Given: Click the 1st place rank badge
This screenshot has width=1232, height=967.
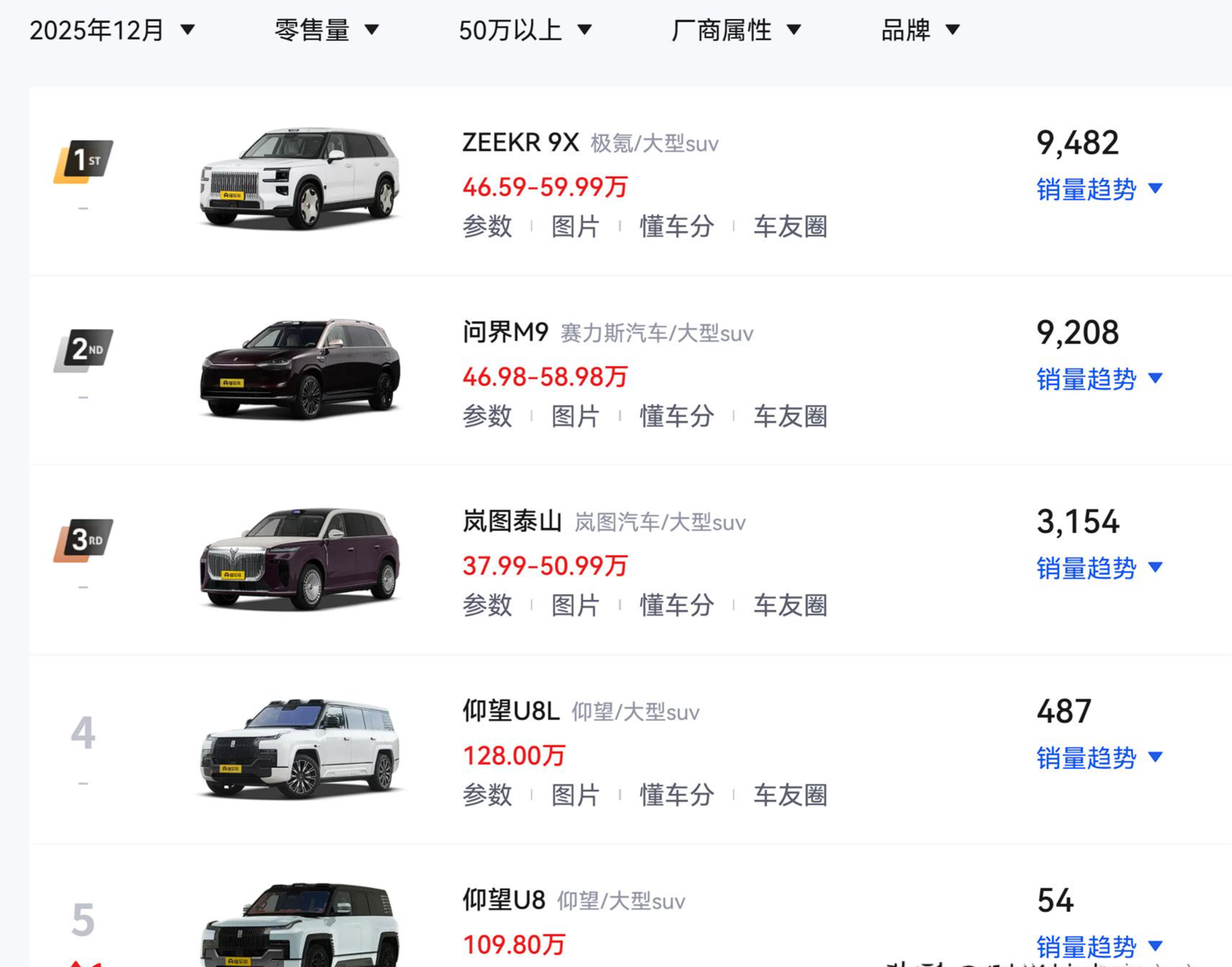Looking at the screenshot, I should click(84, 160).
